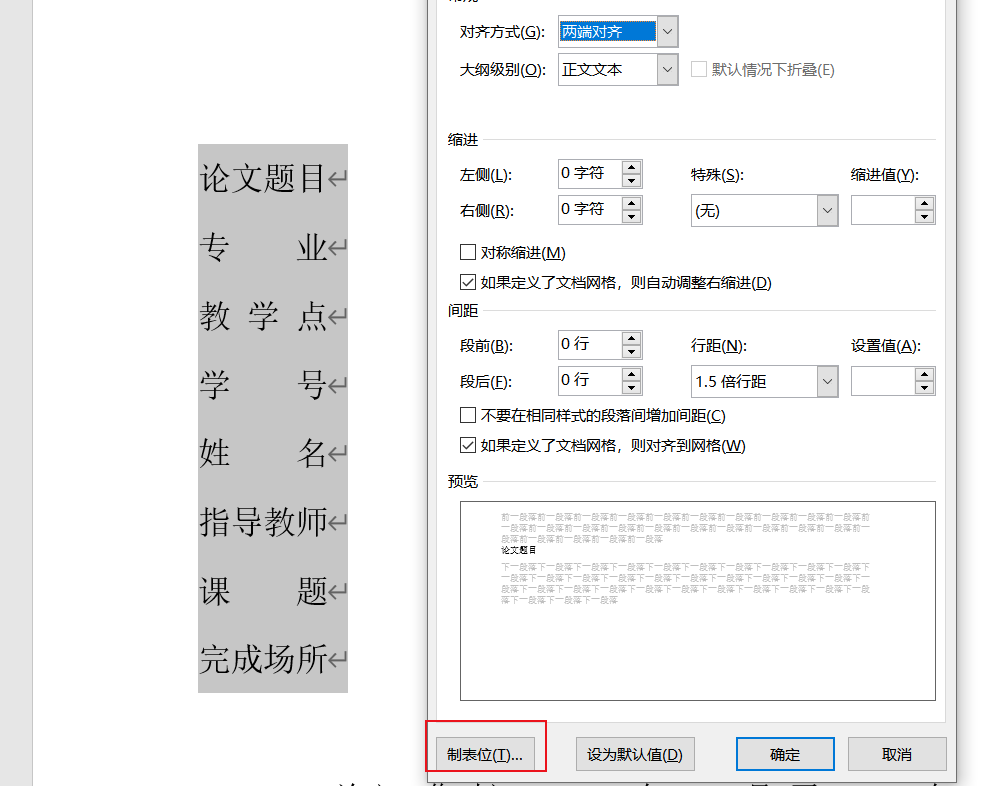Click the 设为默认值 button
Viewport: 996px width, 786px height.
[635, 754]
